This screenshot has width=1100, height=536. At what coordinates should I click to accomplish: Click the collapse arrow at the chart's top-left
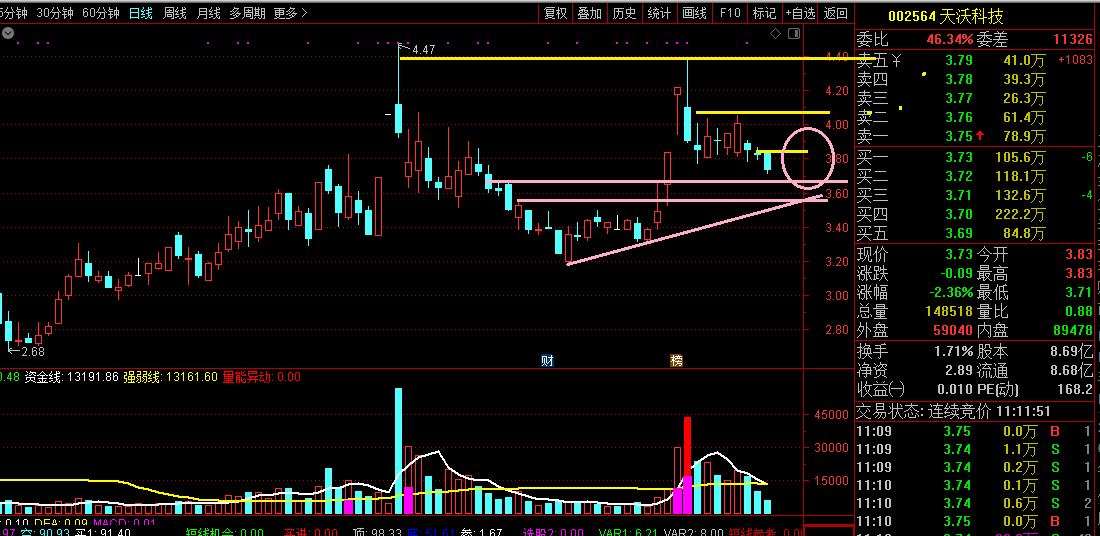point(7,33)
